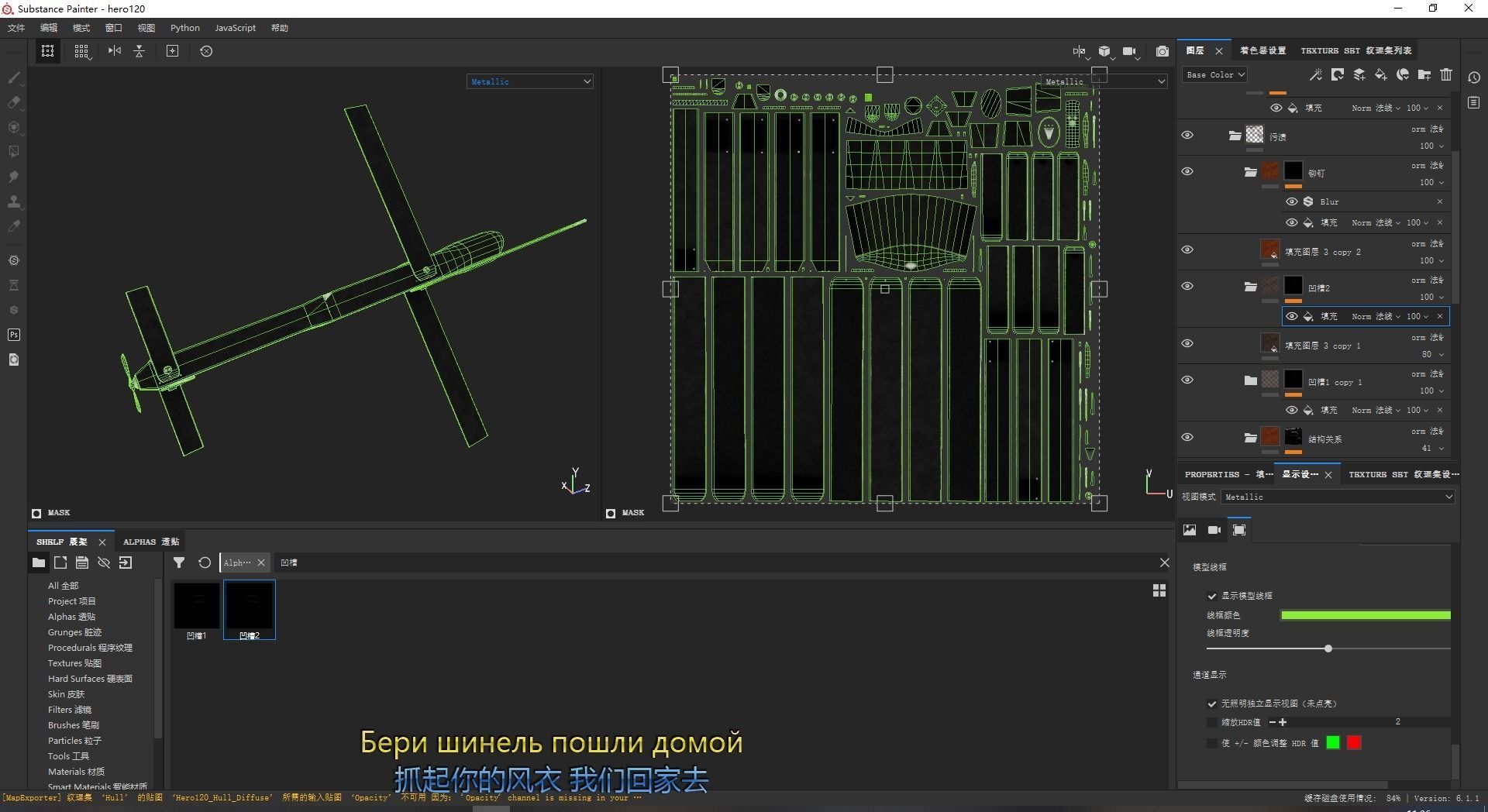Toggle visibility of the 结构关系 folder layer
The width and height of the screenshot is (1488, 812).
tap(1187, 438)
